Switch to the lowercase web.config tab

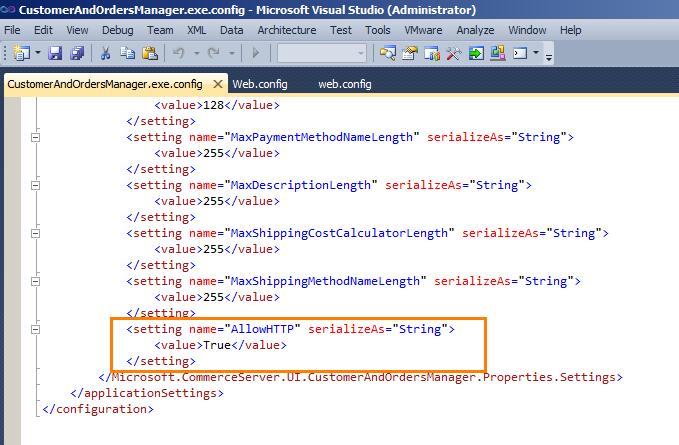click(x=345, y=84)
